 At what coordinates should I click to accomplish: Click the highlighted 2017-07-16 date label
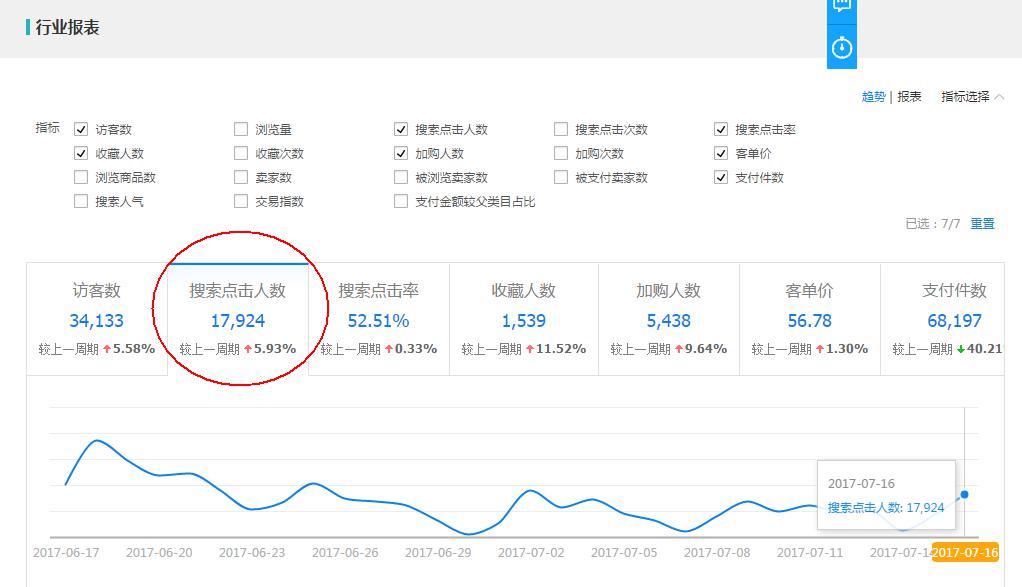[x=964, y=552]
